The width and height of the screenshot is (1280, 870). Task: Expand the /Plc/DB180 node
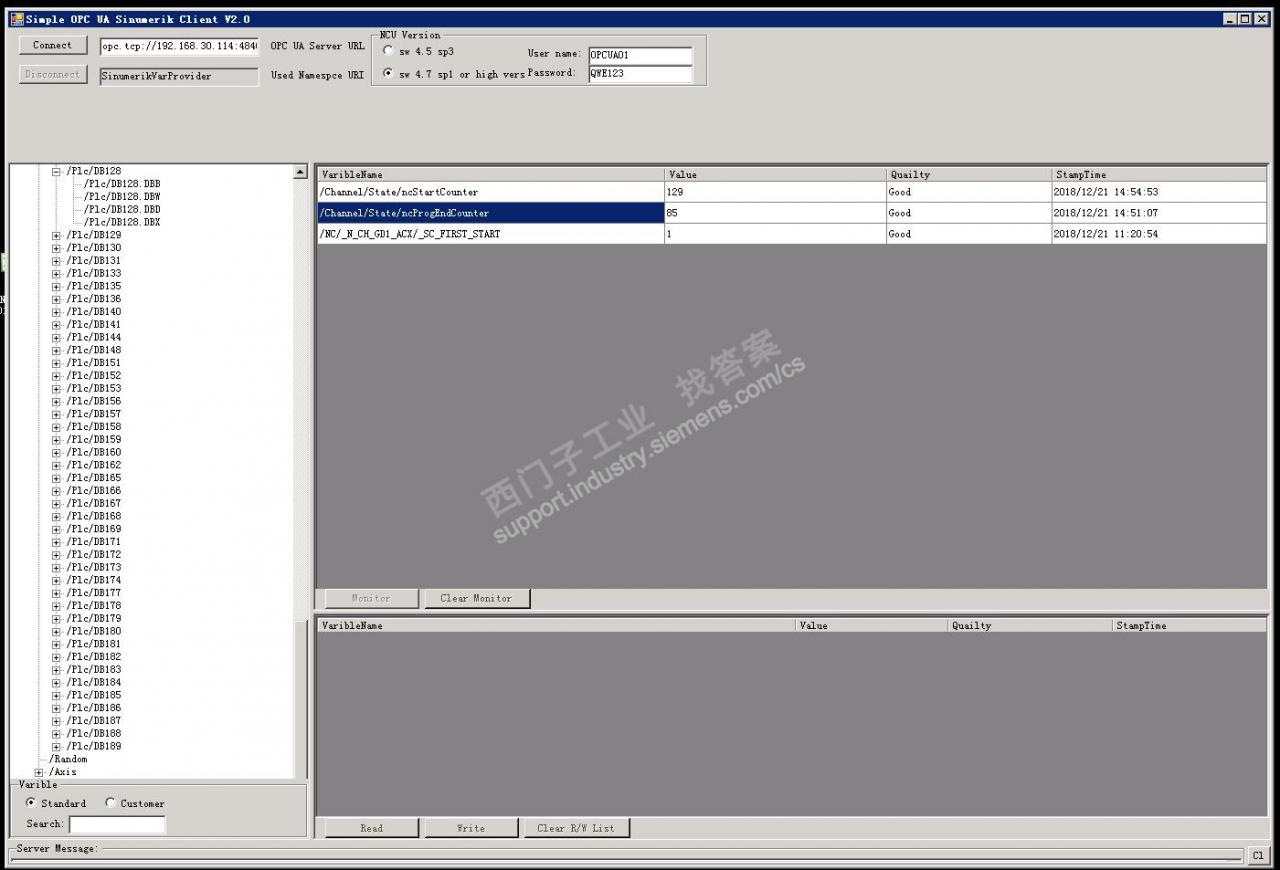pos(57,631)
